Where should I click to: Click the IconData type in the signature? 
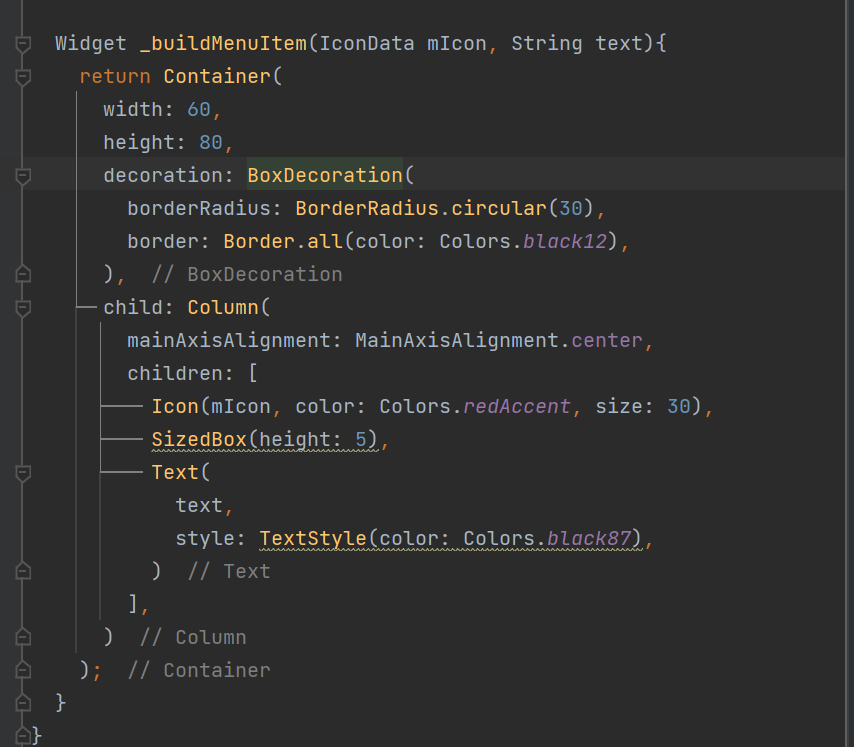point(367,44)
